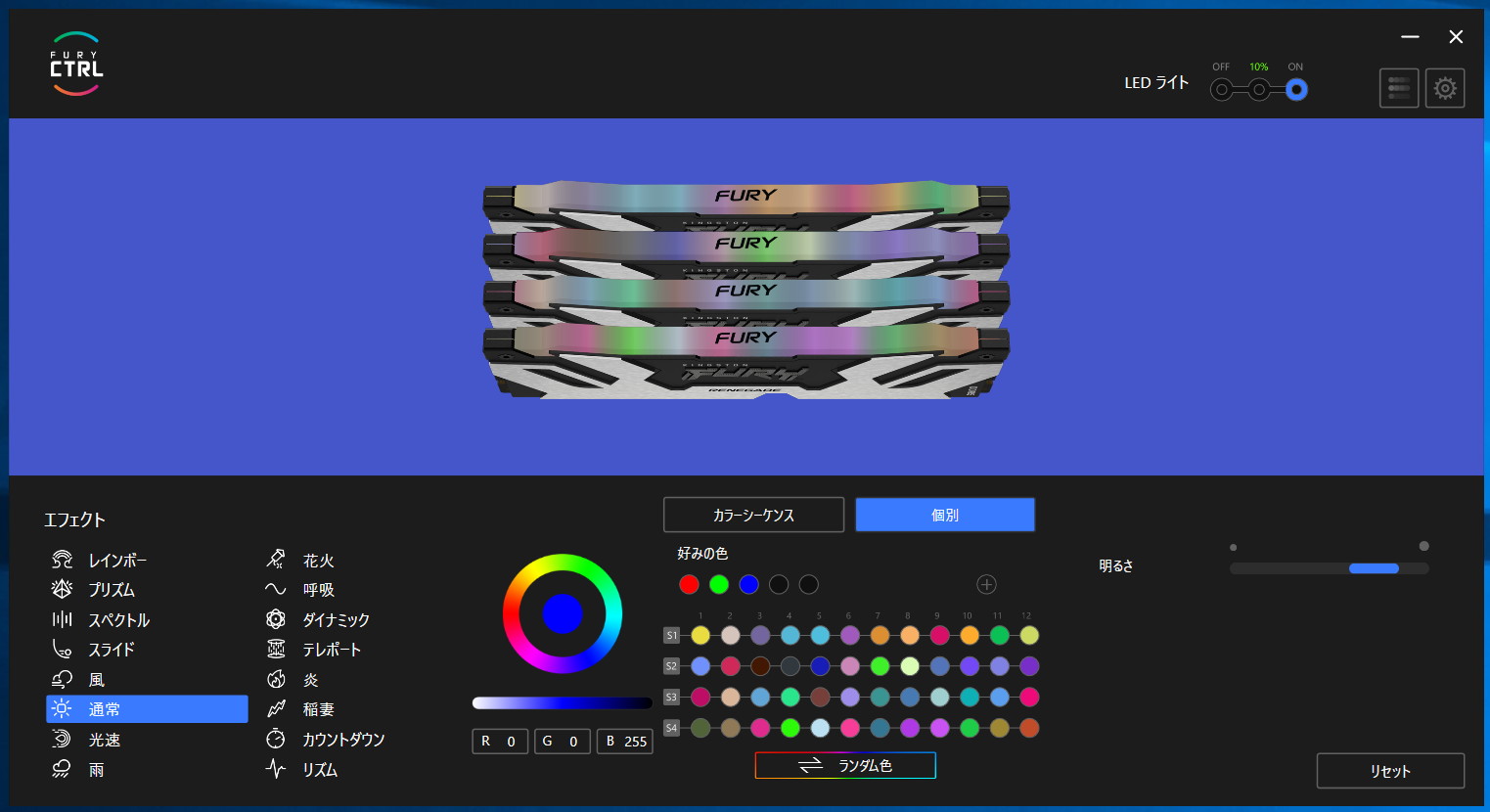
Task: Click the white-to-black shade bar below color wheel
Action: click(x=562, y=702)
